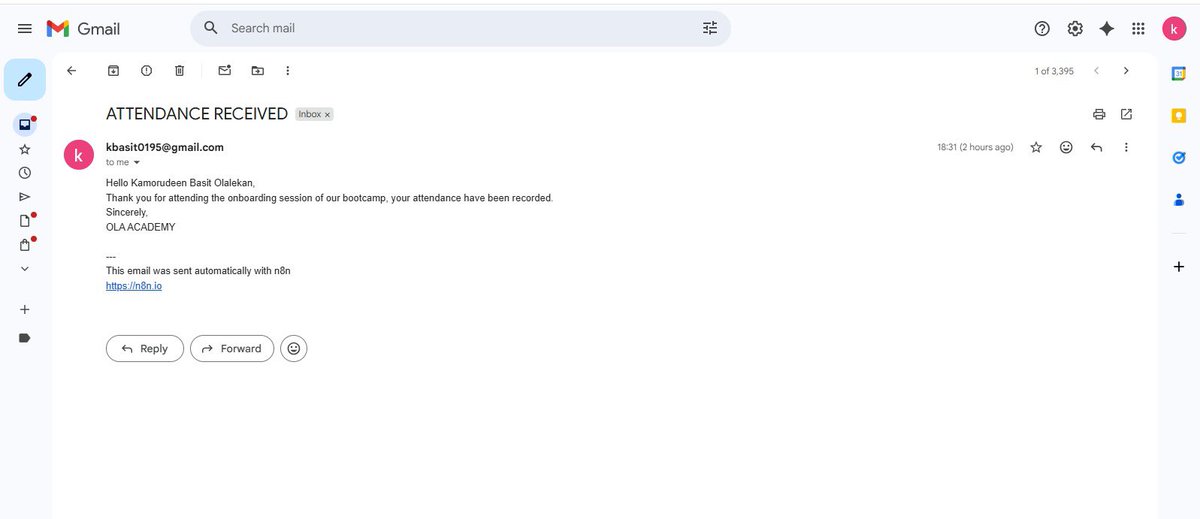The width and height of the screenshot is (1200, 519).
Task: Open Google Tasks side panel
Action: [x=1179, y=157]
